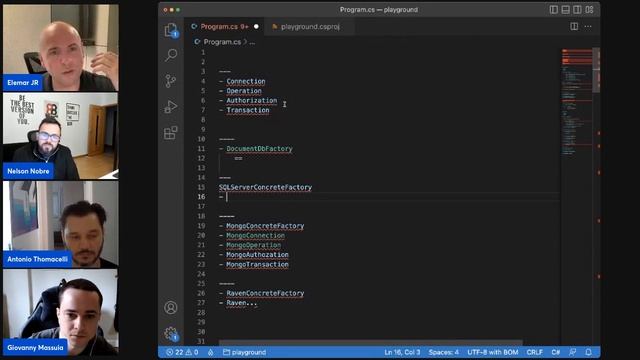The image size is (640, 360).
Task: Click the minimap code overview
Action: point(577,102)
